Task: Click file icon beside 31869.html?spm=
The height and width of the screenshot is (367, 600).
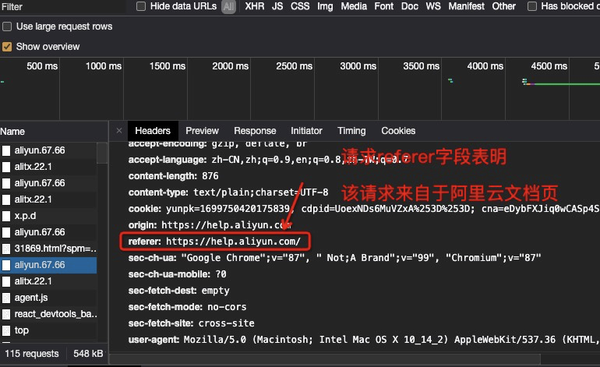Action: 6,249
